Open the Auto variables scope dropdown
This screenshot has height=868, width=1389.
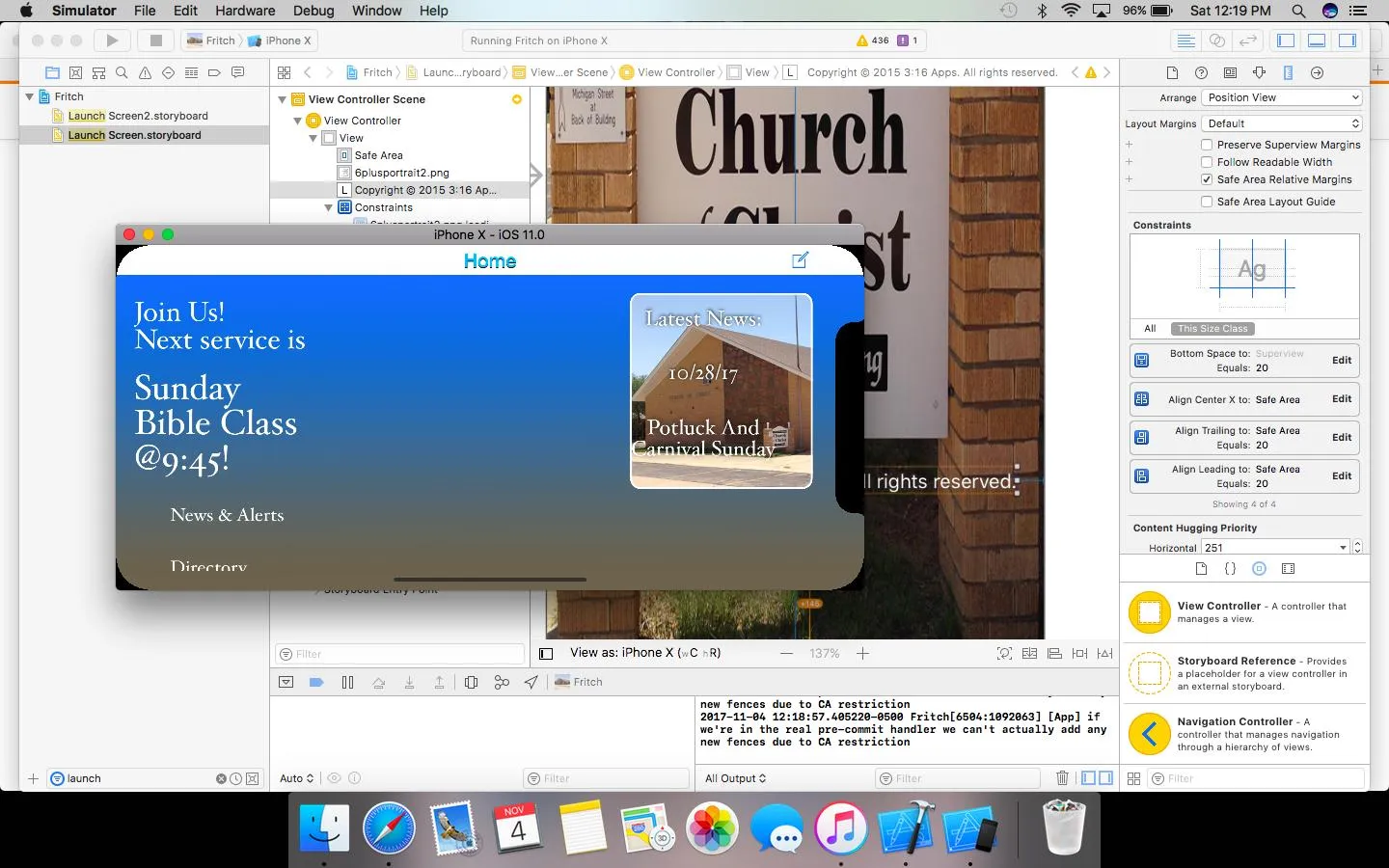(296, 778)
